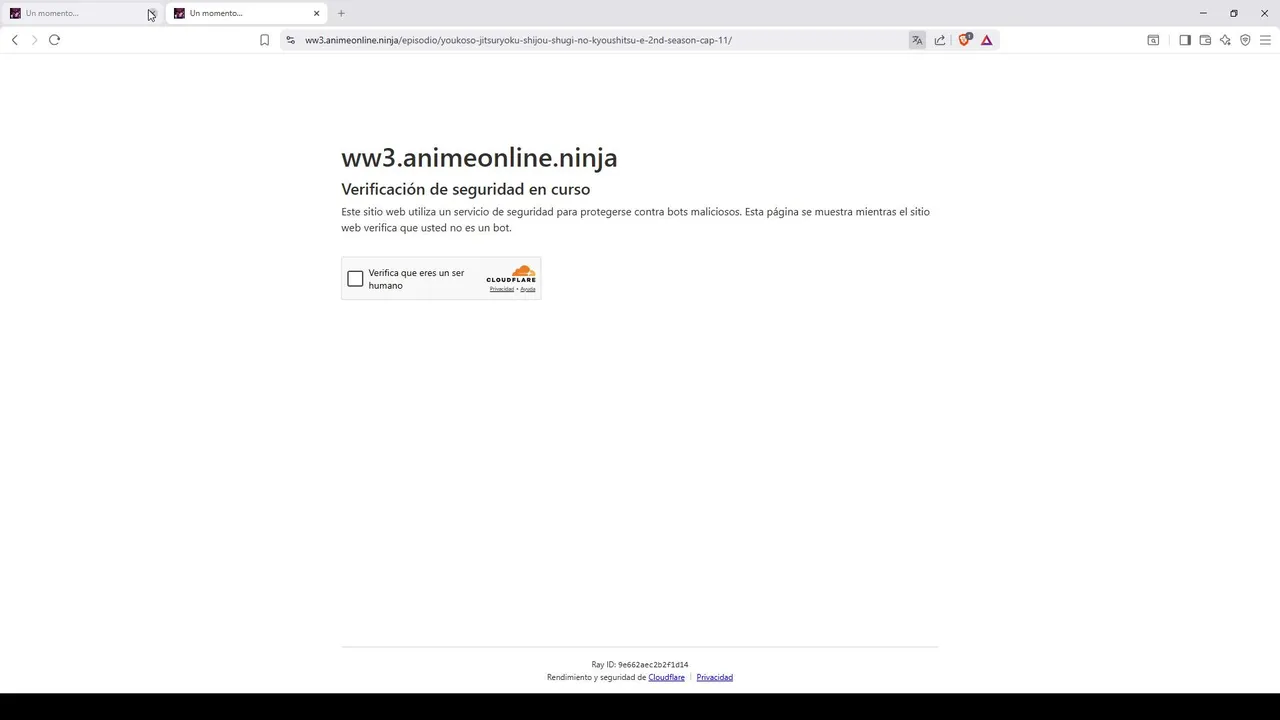Click the tab search icon in toolbar
Screen dimensions: 1280x720
(1153, 40)
